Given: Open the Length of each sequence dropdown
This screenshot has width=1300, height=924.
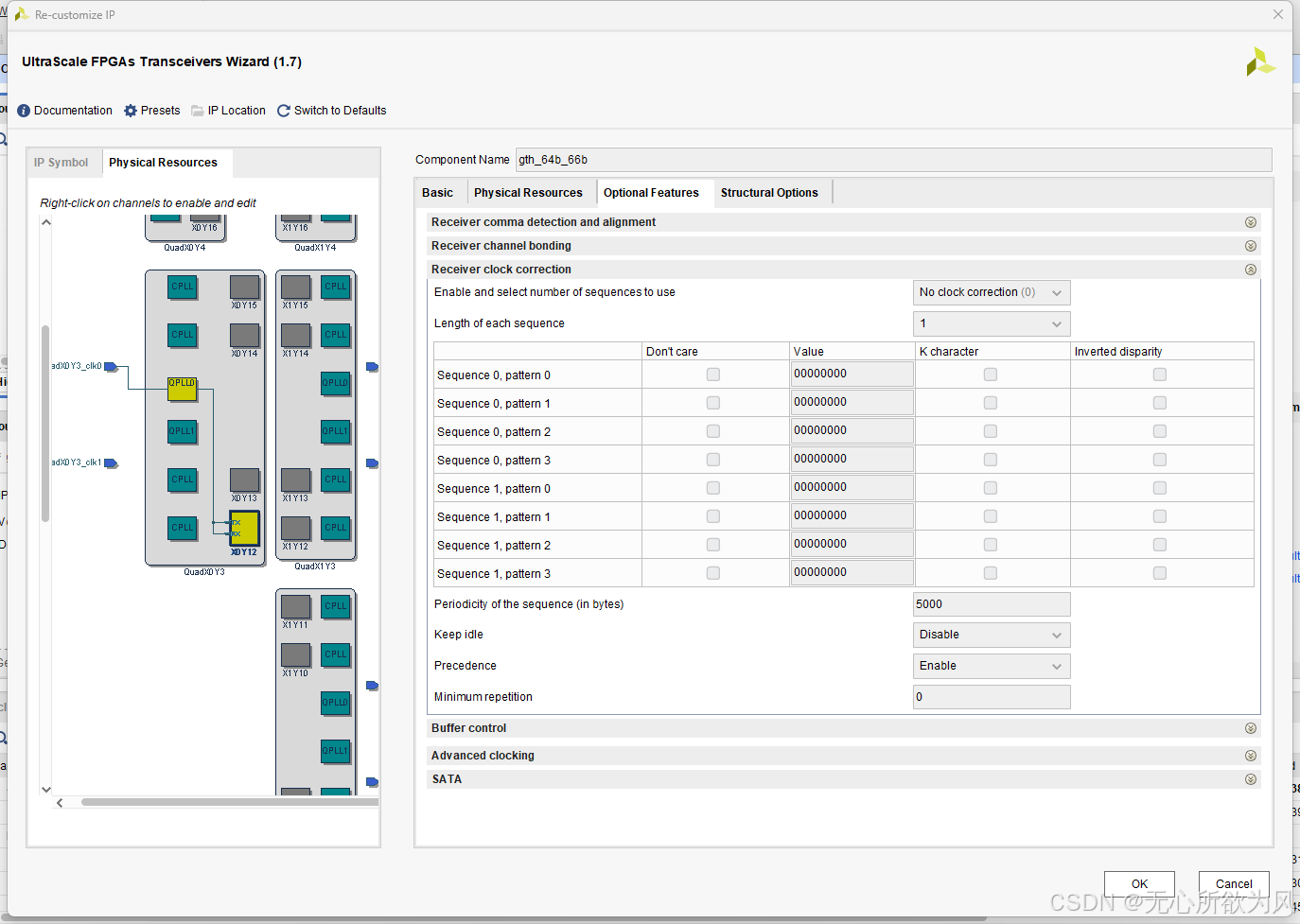Looking at the screenshot, I should pyautogui.click(x=992, y=323).
